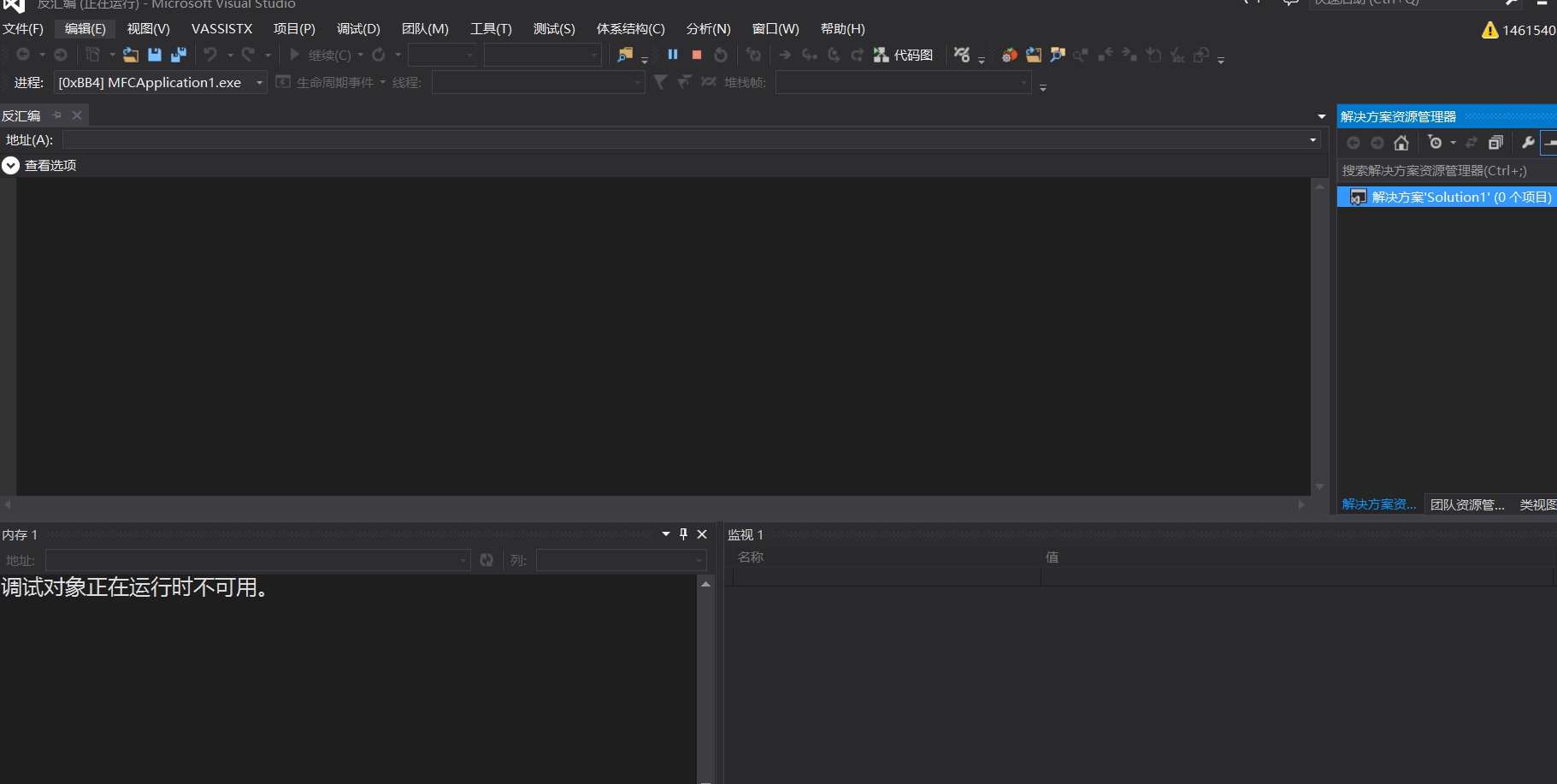Click the Solution Explorer search field
This screenshot has width=1557, height=784.
[x=1447, y=171]
